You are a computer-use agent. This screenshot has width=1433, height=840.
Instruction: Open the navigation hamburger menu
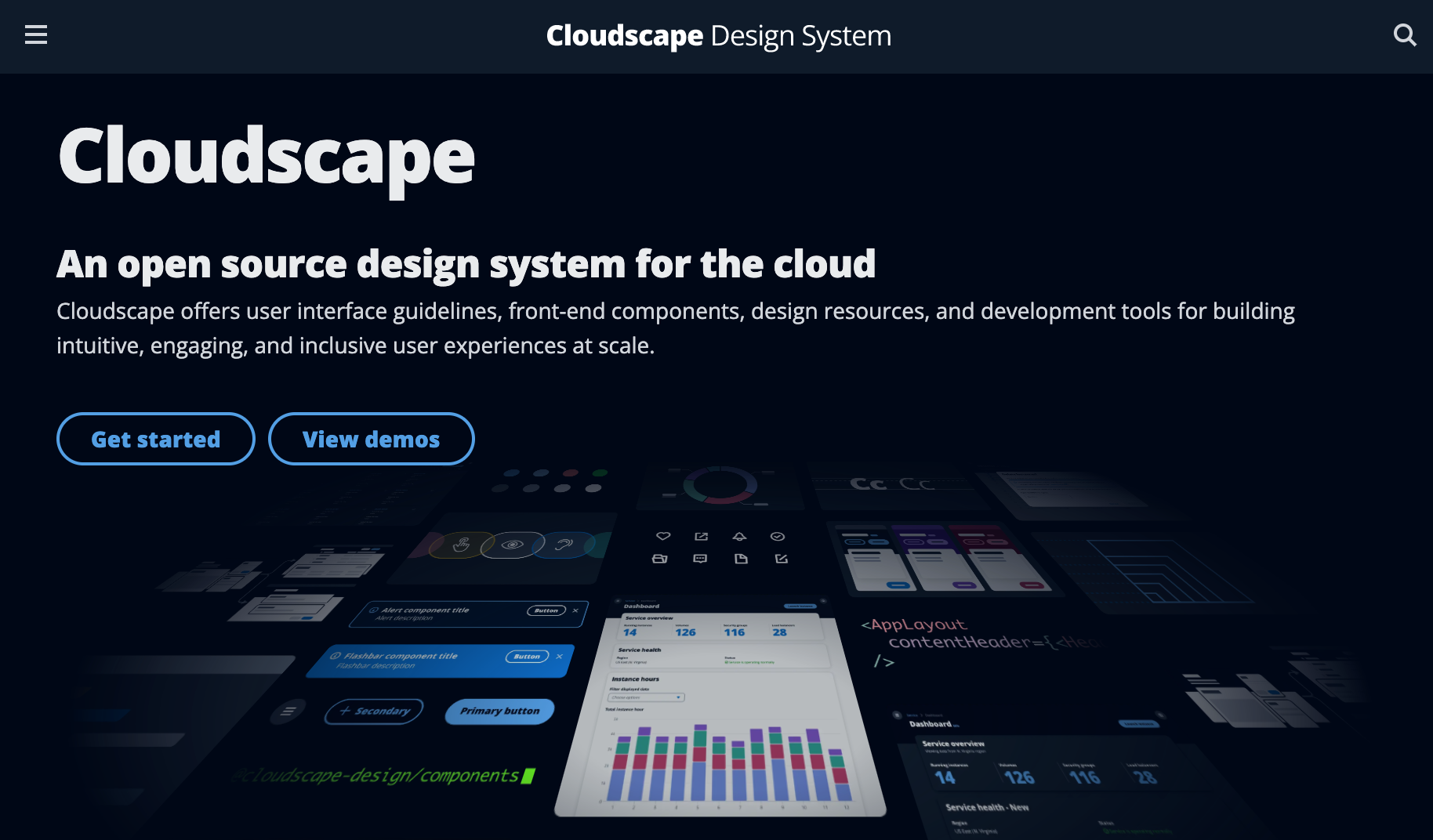(x=35, y=35)
